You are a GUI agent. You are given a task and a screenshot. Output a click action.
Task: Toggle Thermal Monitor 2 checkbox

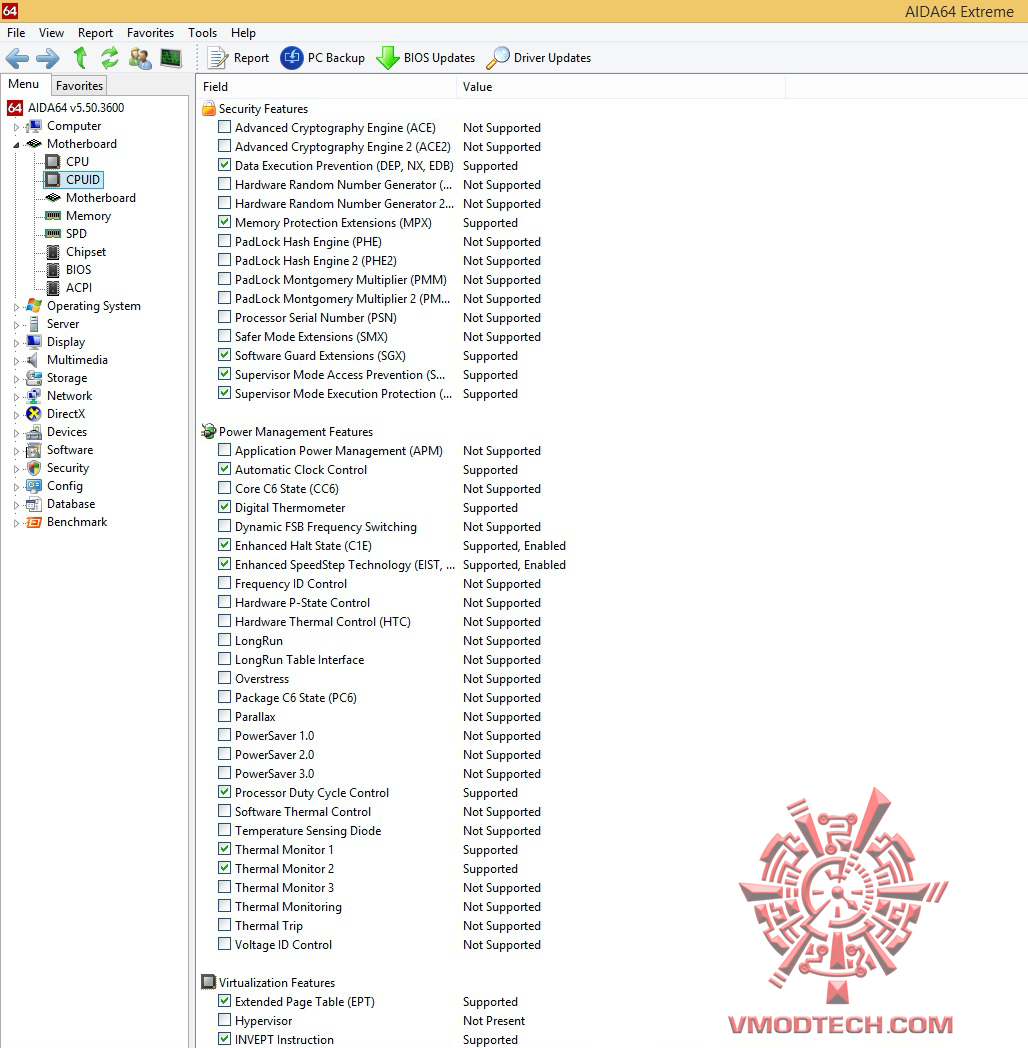[225, 868]
